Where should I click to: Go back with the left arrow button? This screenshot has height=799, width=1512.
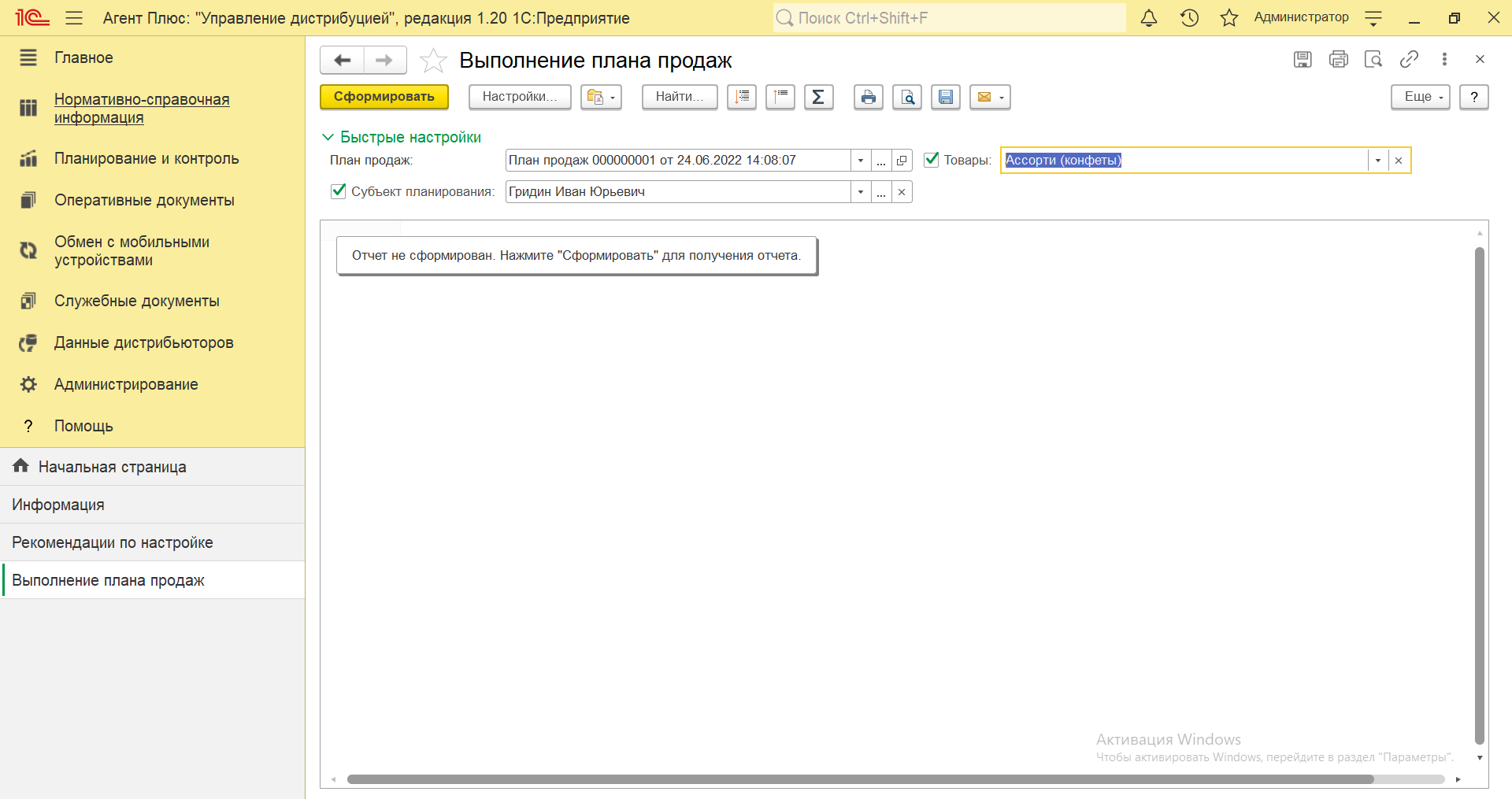point(342,60)
